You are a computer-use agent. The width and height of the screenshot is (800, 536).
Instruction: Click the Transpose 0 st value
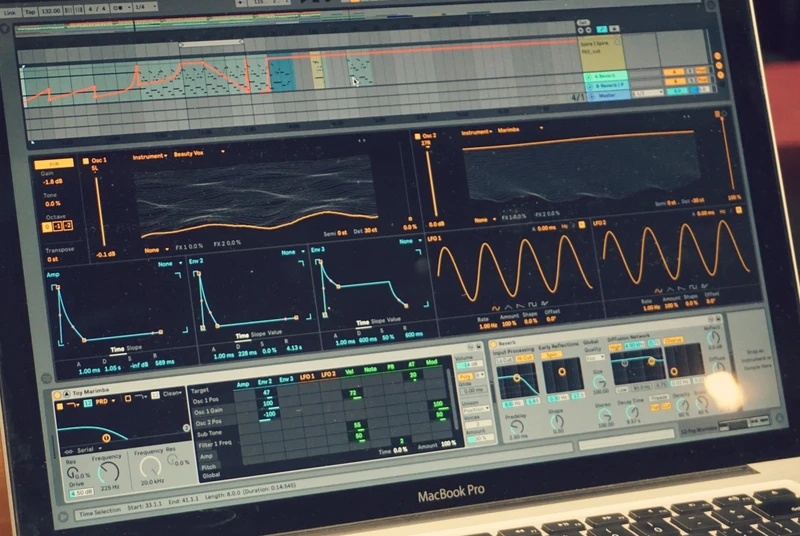[53, 259]
